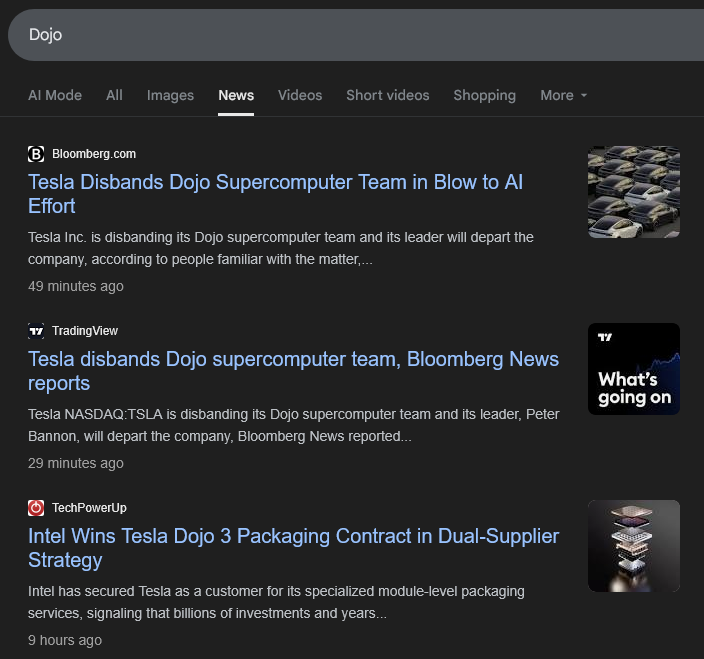704x659 pixels.
Task: Click snippet starting 'Intel has secured Tesla'
Action: [x=276, y=602]
